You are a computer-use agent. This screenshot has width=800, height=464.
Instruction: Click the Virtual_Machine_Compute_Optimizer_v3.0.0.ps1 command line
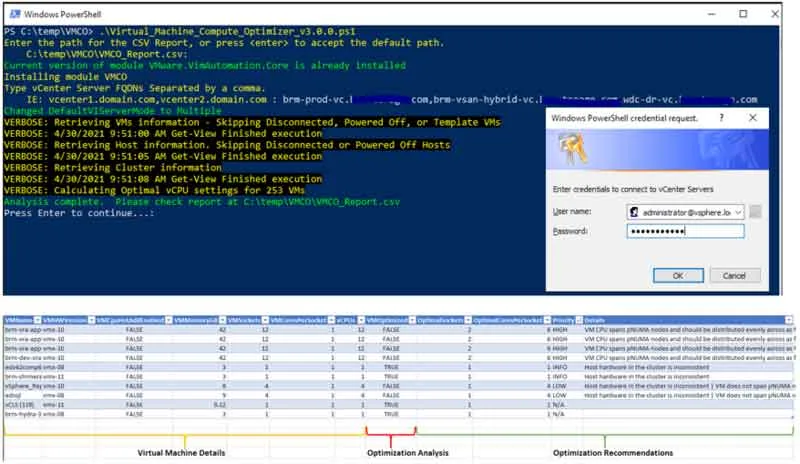(x=180, y=32)
